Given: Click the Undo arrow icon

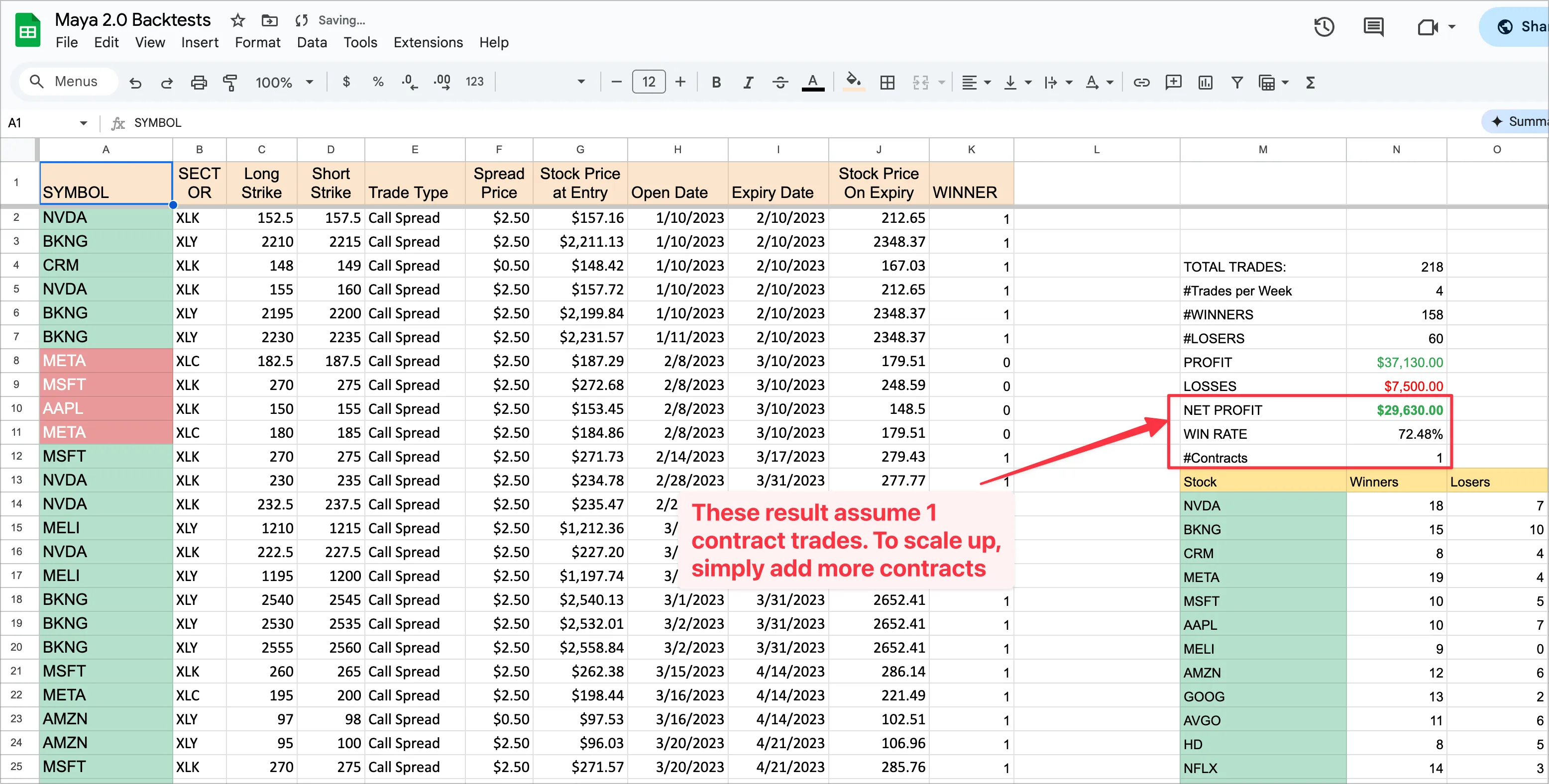Looking at the screenshot, I should click(x=135, y=82).
